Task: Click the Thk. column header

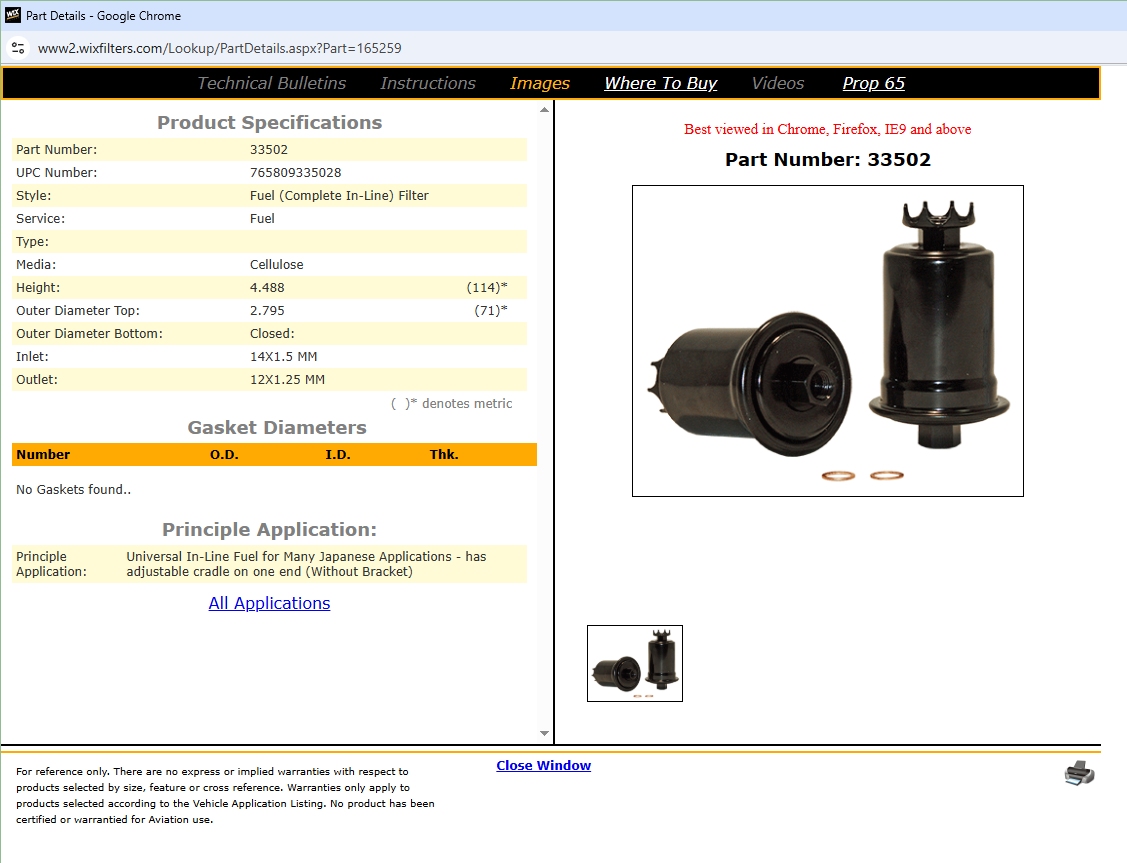Action: point(444,454)
